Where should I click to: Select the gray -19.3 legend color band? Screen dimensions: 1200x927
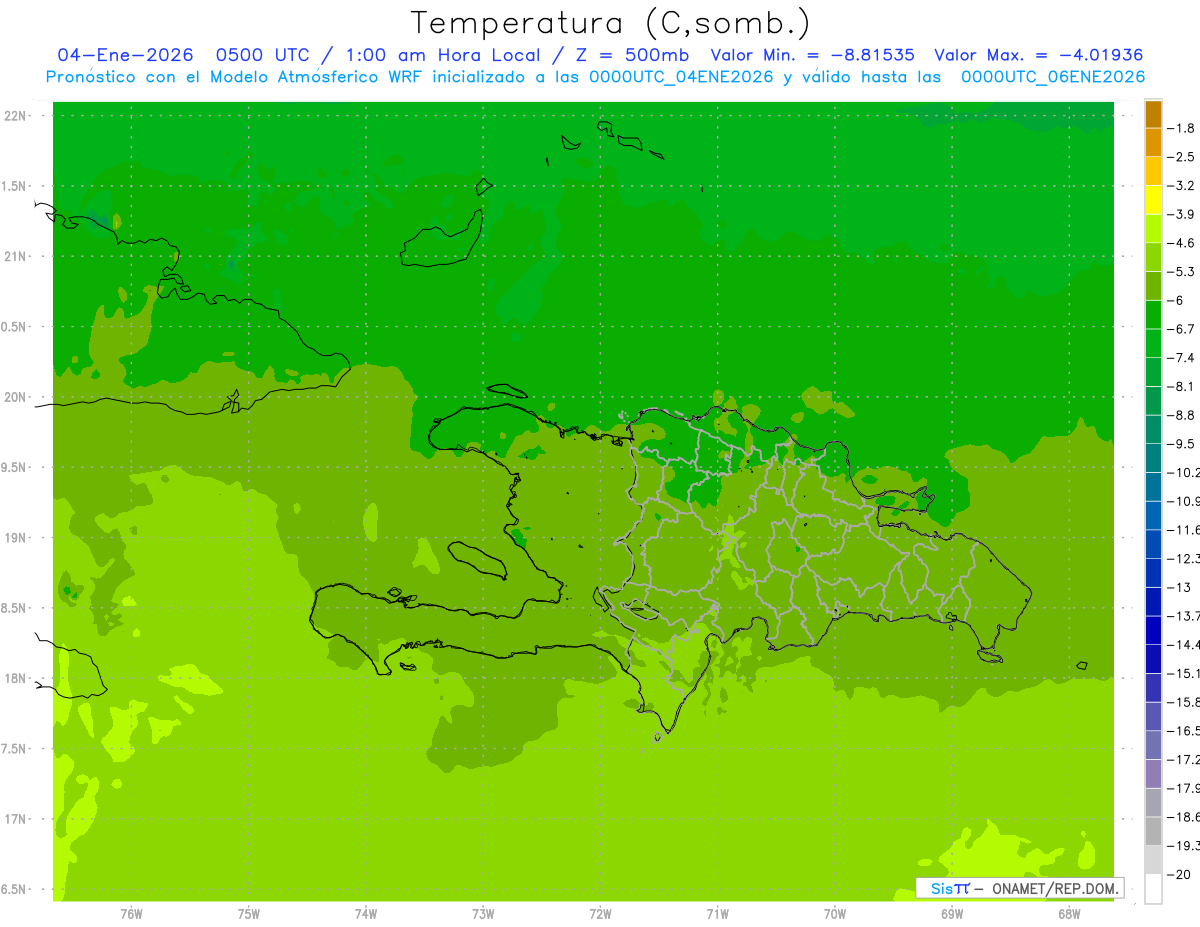click(x=1153, y=831)
